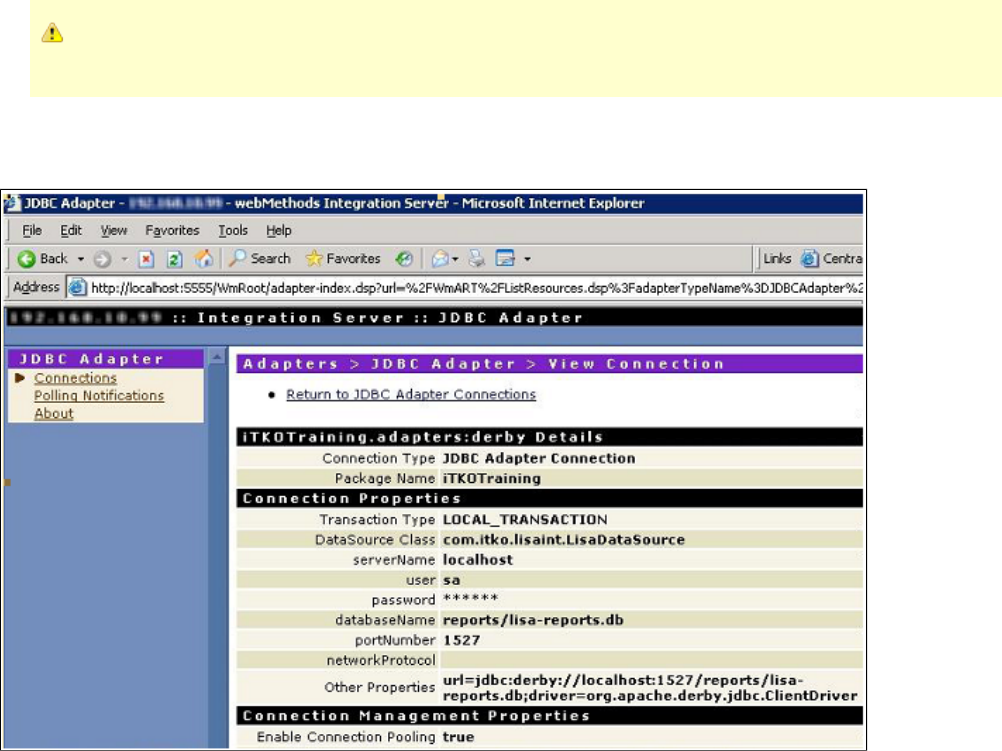This screenshot has height=751, width=1002.
Task: Click the Edit page icon in toolbar
Action: click(x=505, y=258)
